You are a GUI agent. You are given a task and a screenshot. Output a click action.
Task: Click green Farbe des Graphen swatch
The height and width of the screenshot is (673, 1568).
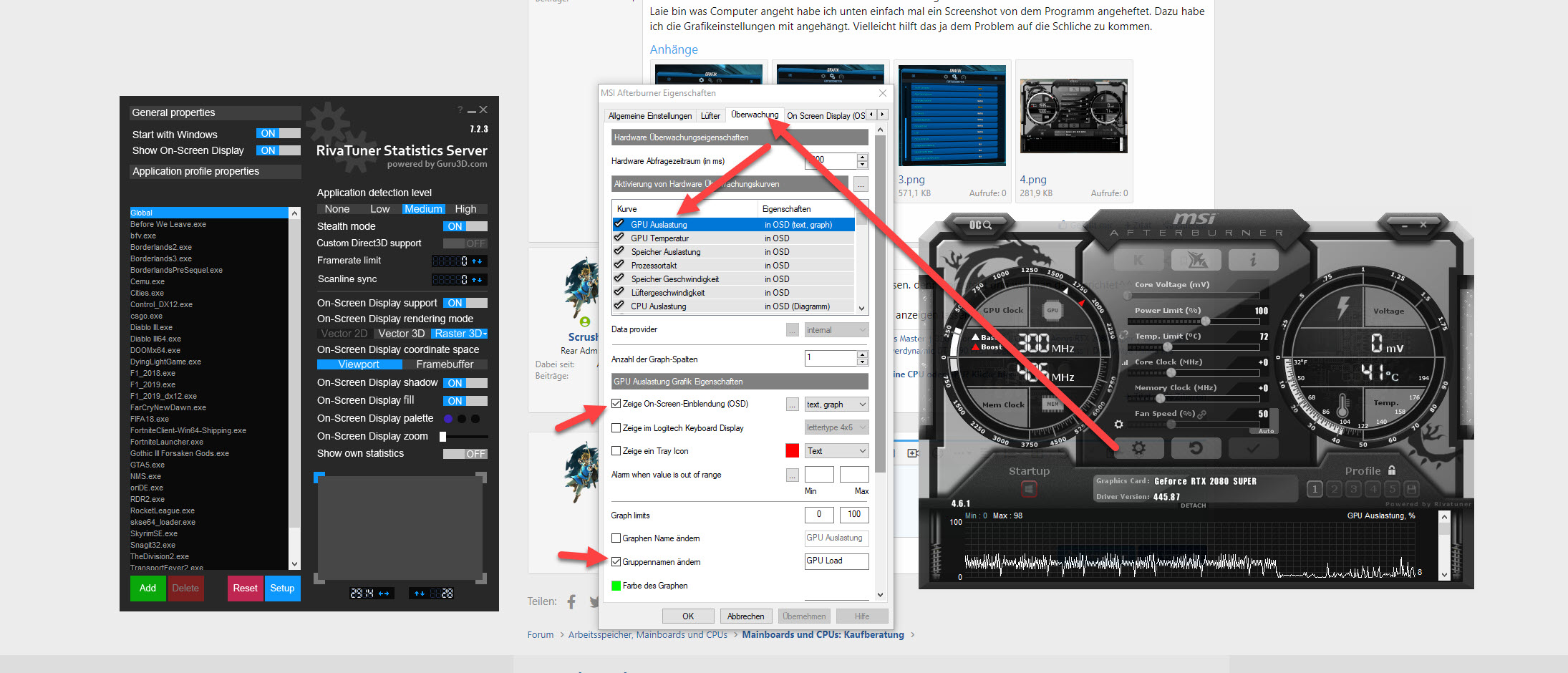(x=616, y=586)
